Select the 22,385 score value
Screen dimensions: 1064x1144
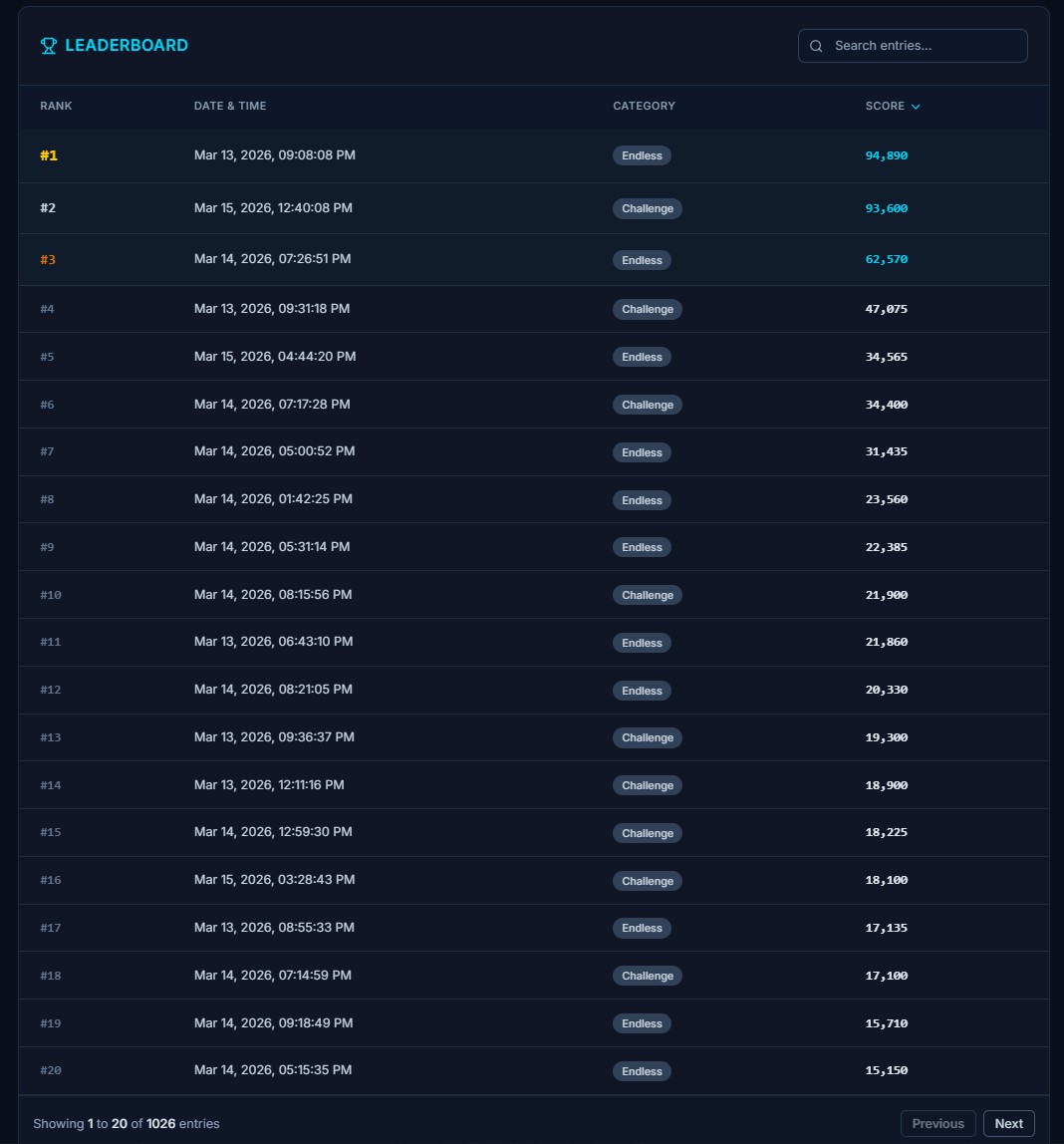coord(886,547)
